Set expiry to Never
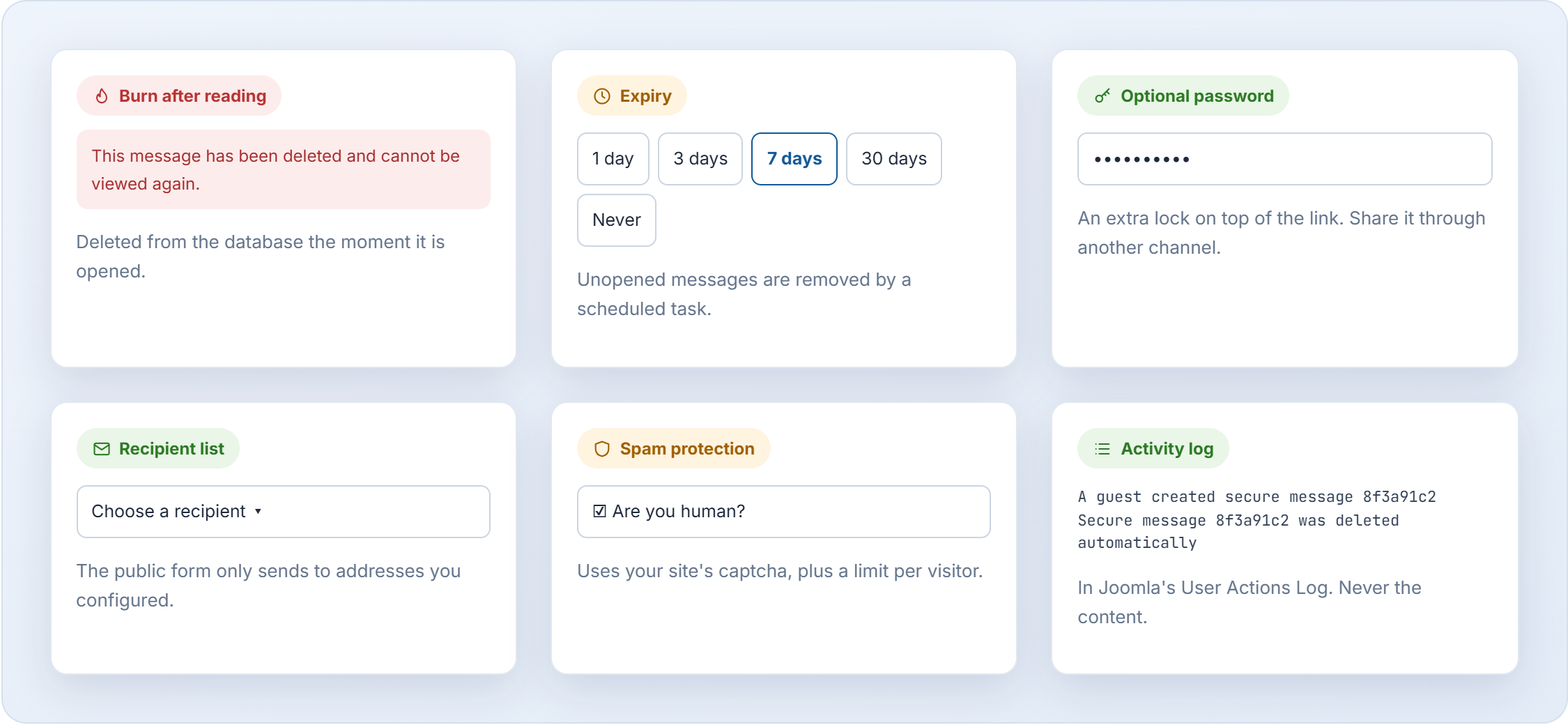This screenshot has height=725, width=1568. 617,220
